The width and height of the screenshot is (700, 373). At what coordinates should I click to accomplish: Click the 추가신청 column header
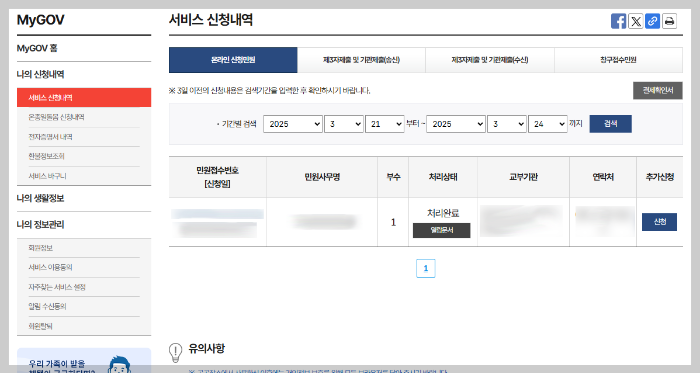660,177
